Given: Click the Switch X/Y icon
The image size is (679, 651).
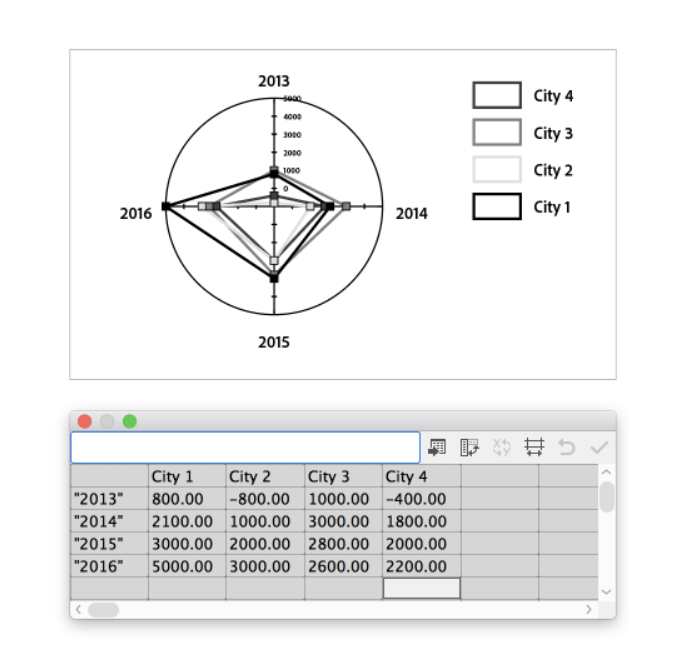Looking at the screenshot, I should (502, 447).
